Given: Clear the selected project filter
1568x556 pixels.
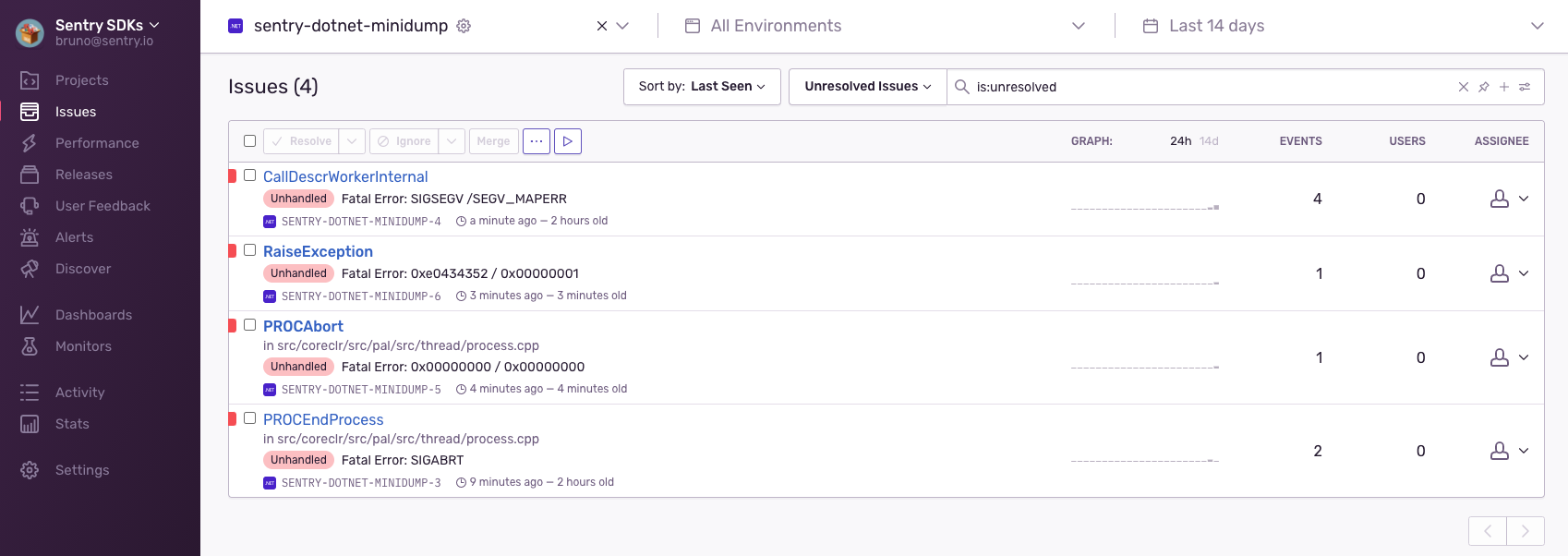Looking at the screenshot, I should click(601, 26).
